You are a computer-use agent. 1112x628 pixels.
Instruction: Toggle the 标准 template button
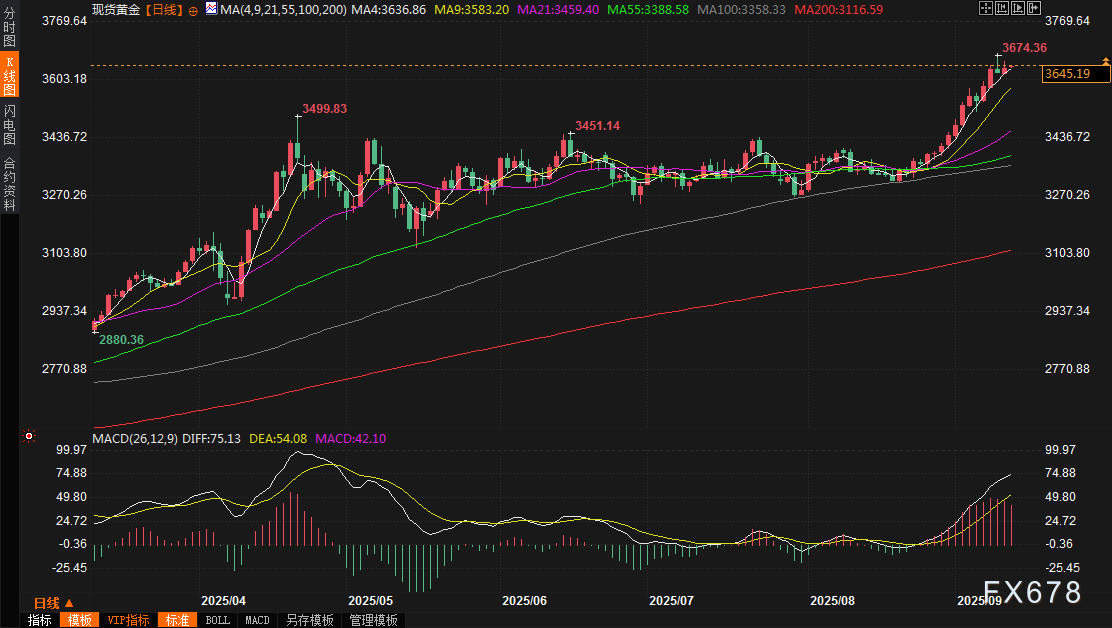point(178,620)
